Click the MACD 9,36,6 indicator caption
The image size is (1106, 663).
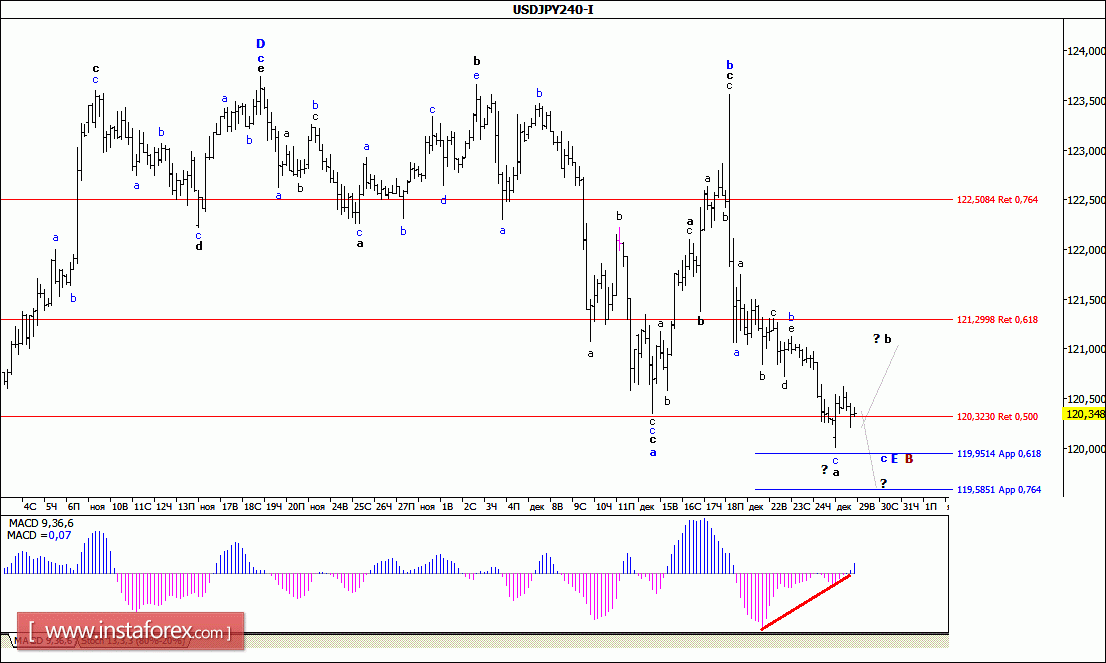point(41,523)
